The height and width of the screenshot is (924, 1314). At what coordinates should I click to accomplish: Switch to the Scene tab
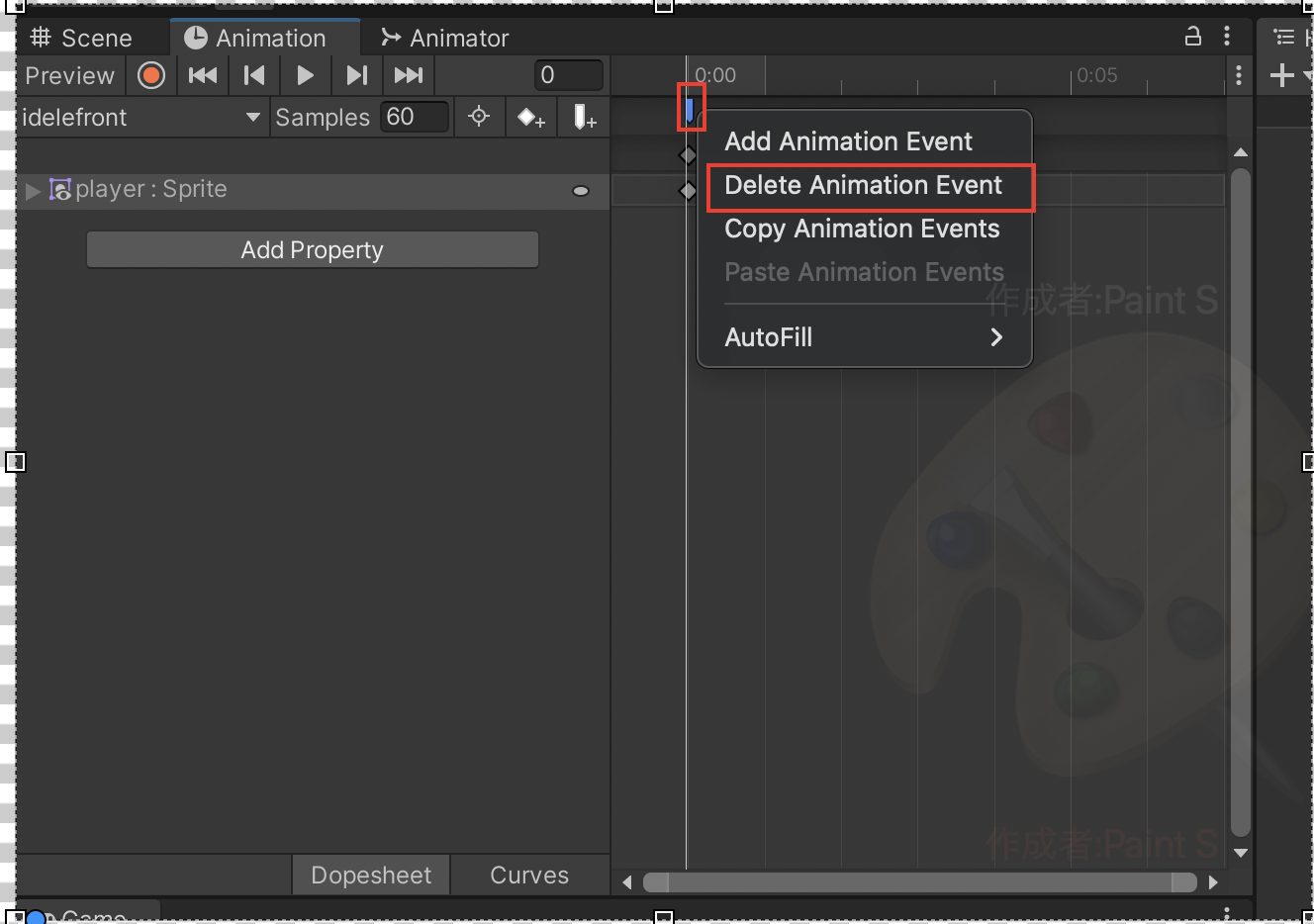click(x=81, y=38)
